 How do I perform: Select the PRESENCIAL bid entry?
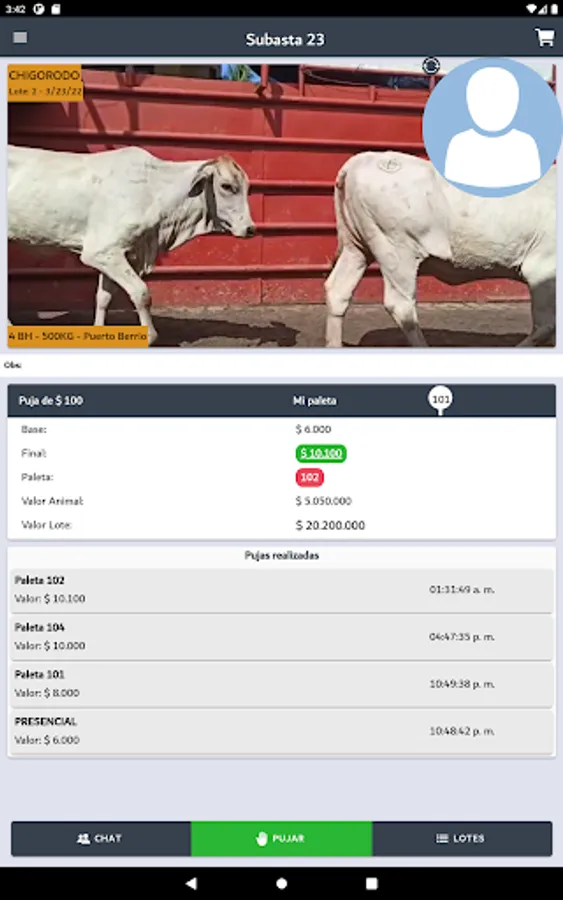coord(281,731)
